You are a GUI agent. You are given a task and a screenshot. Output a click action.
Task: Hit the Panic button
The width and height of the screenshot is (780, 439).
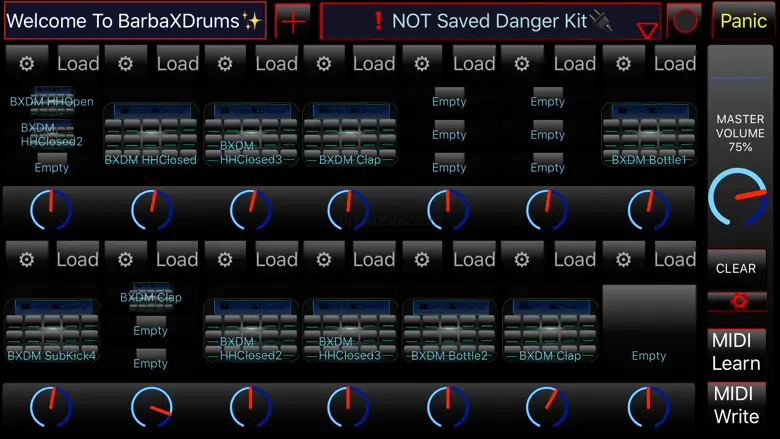coord(743,21)
